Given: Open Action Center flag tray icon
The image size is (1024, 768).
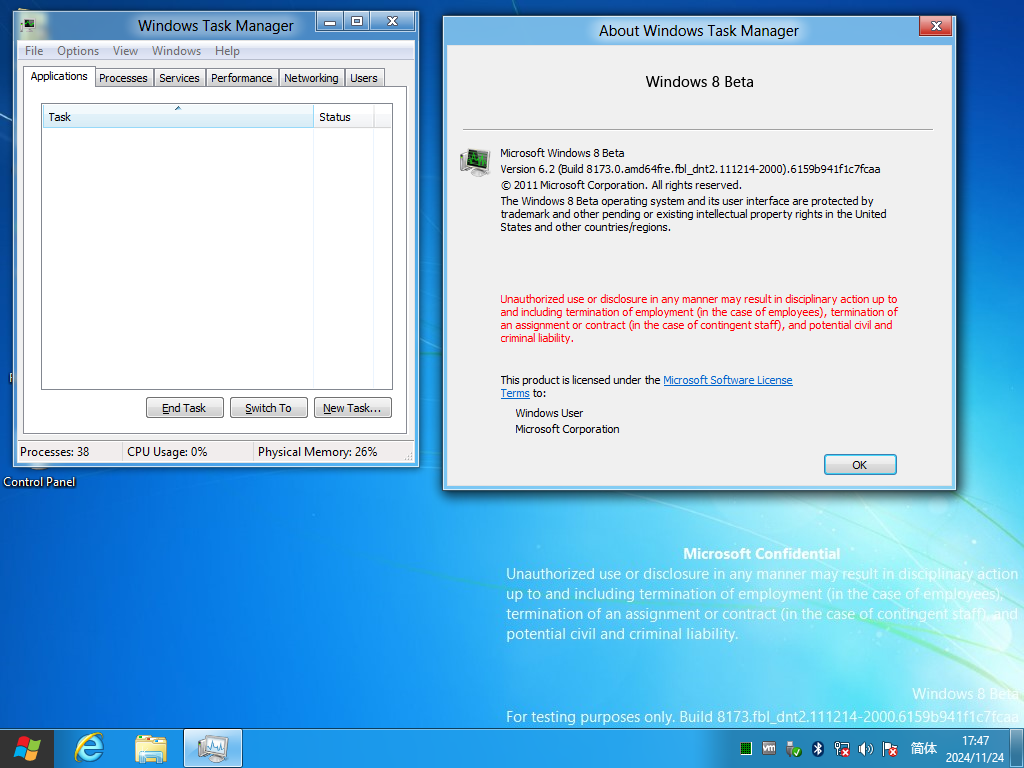Looking at the screenshot, I should (889, 748).
